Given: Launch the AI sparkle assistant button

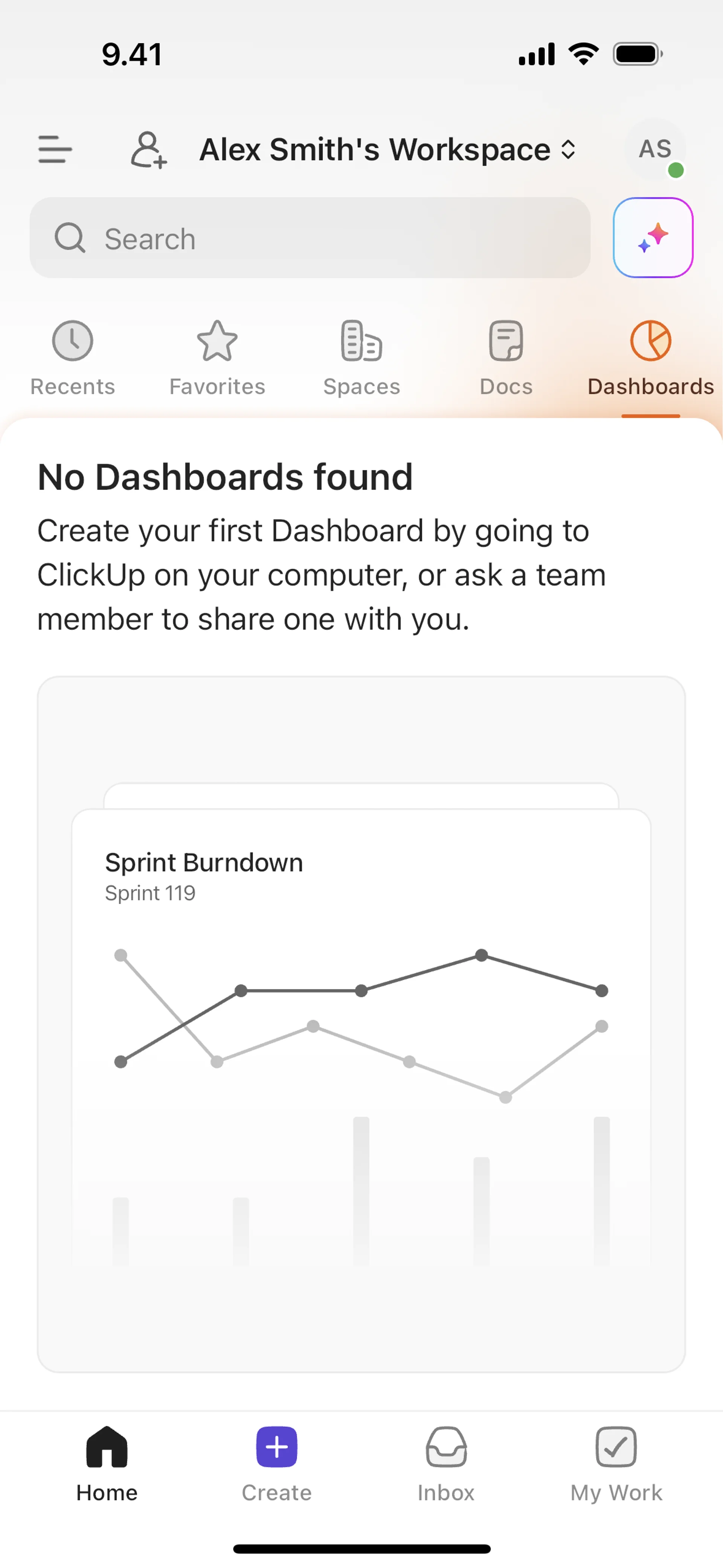Looking at the screenshot, I should (x=653, y=237).
